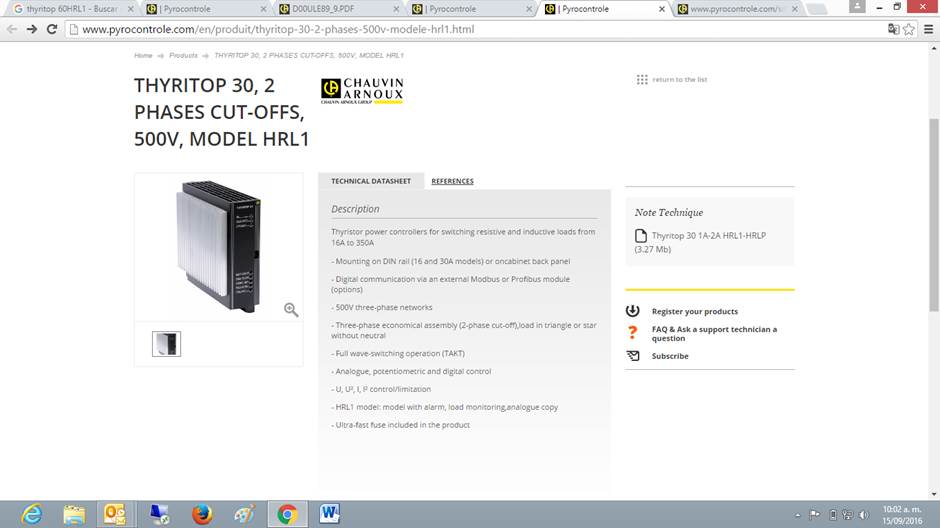Click the Subscribe envelope icon
The image size is (940, 528).
pyautogui.click(x=633, y=356)
